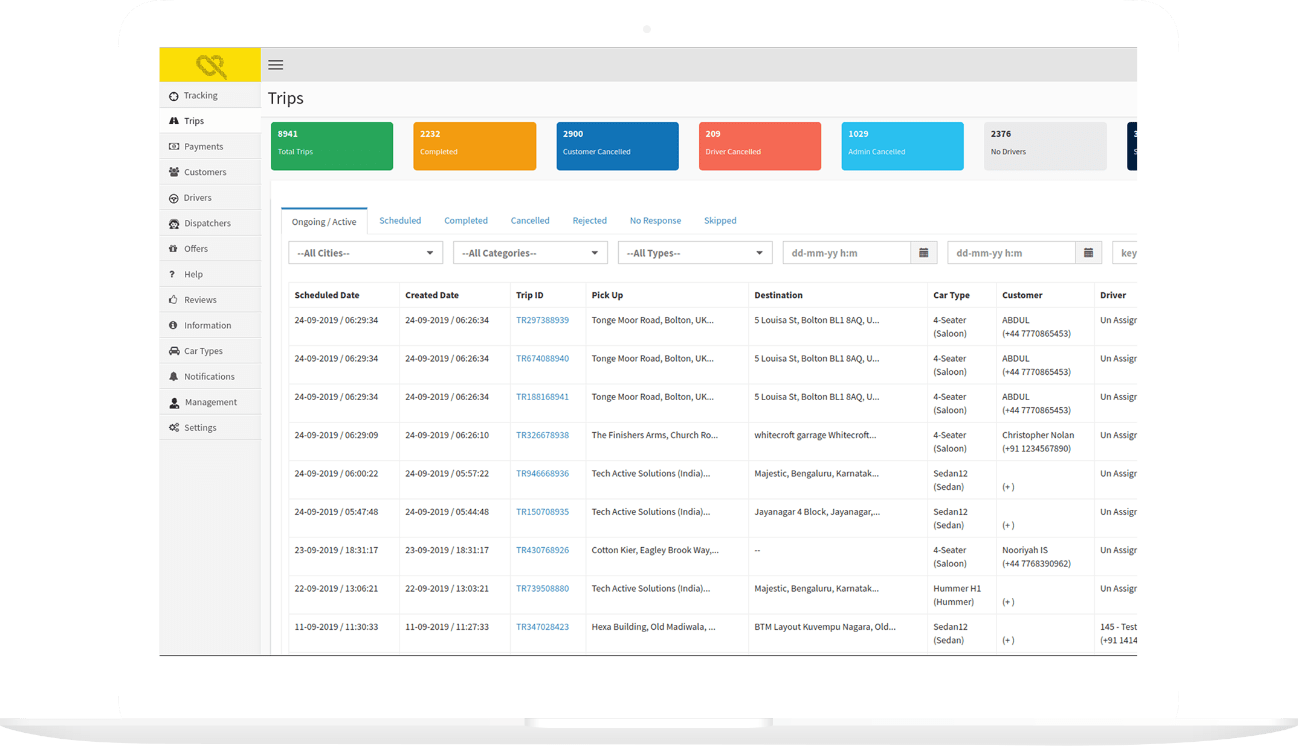Open trip TR326678938
1298x746 pixels.
(x=542, y=436)
